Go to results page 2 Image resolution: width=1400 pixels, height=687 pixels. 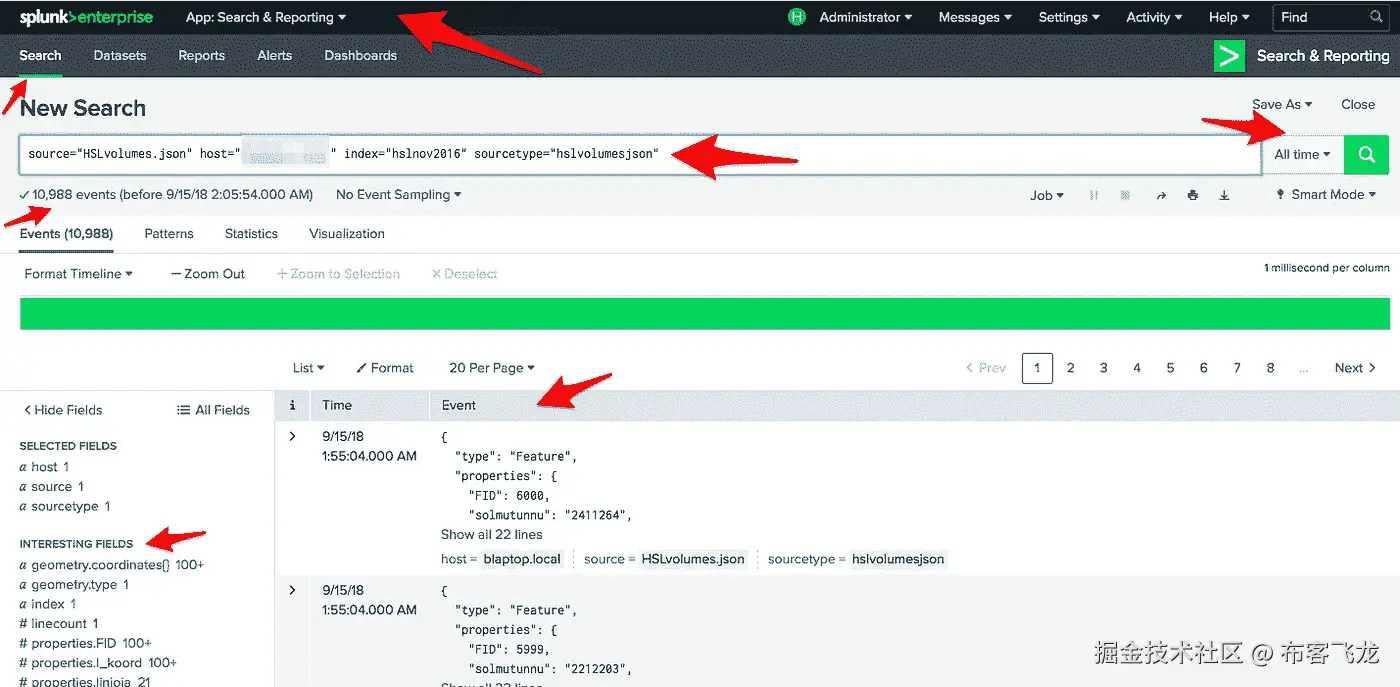pos(1070,368)
